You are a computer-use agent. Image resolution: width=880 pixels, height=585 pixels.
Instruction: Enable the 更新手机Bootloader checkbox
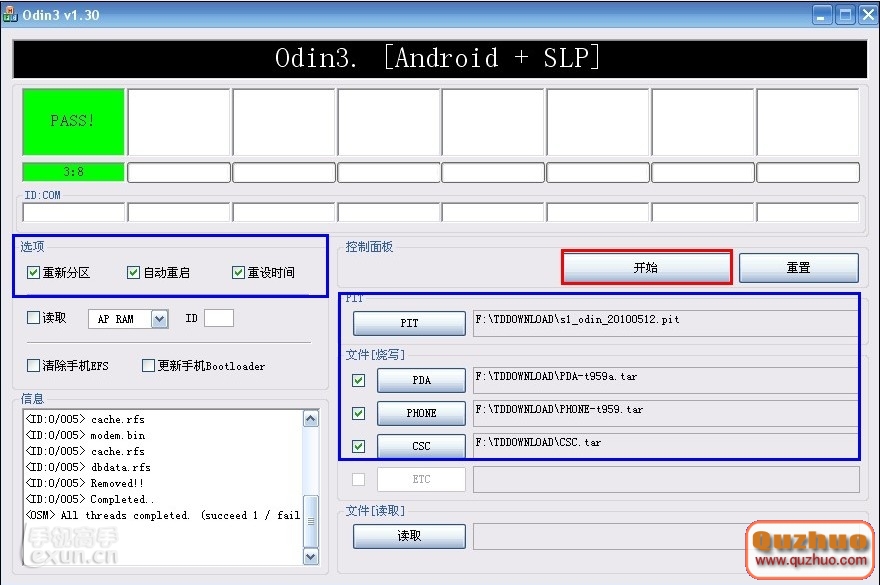(148, 366)
